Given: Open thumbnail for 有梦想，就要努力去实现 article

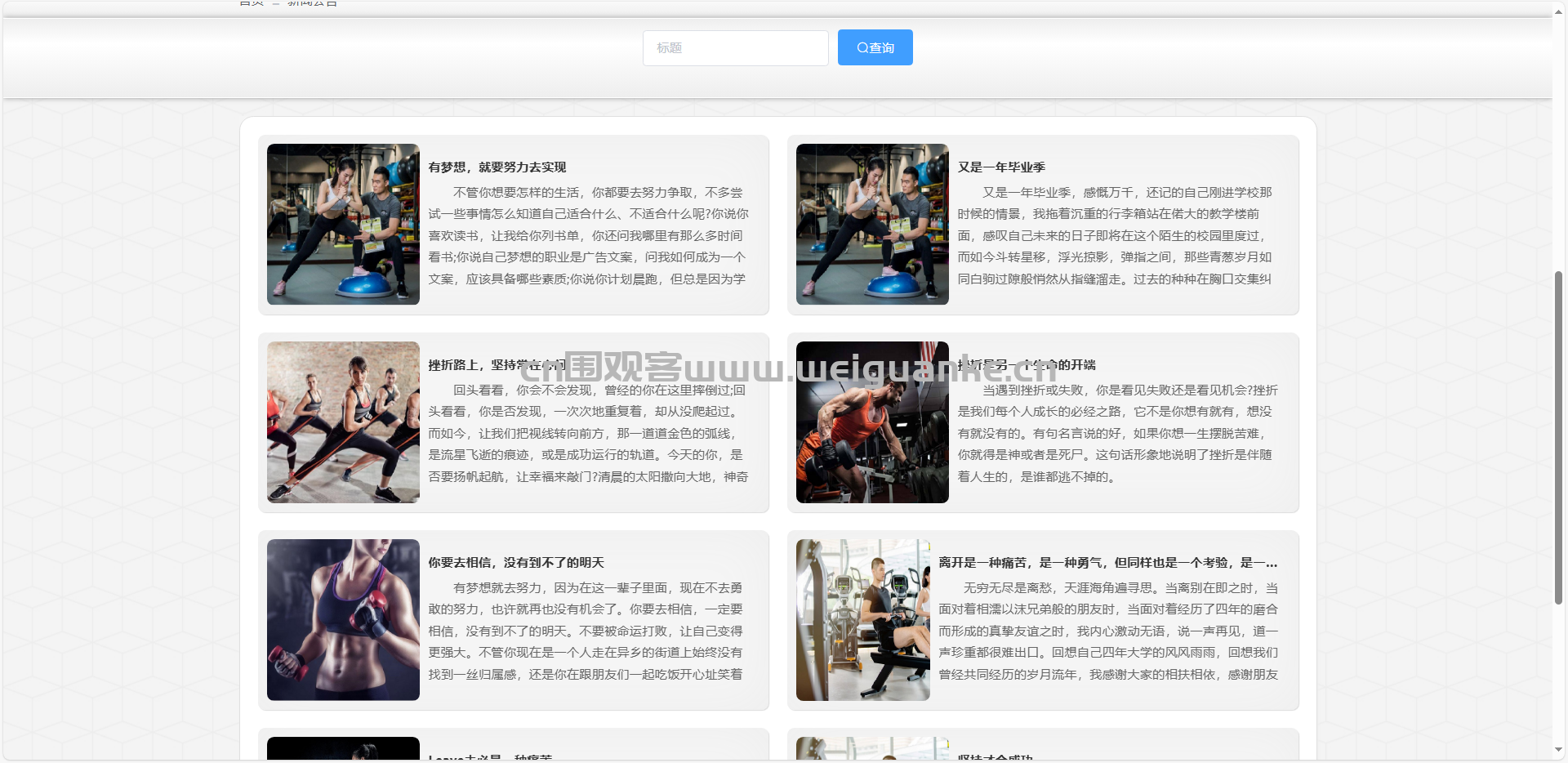Looking at the screenshot, I should pyautogui.click(x=343, y=225).
